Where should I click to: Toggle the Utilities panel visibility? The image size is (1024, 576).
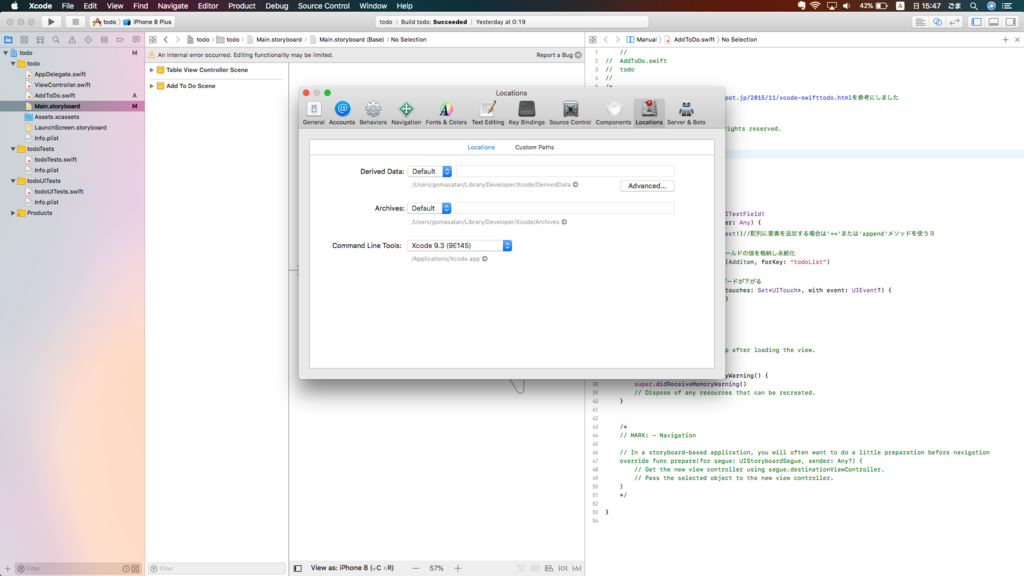pos(1010,22)
